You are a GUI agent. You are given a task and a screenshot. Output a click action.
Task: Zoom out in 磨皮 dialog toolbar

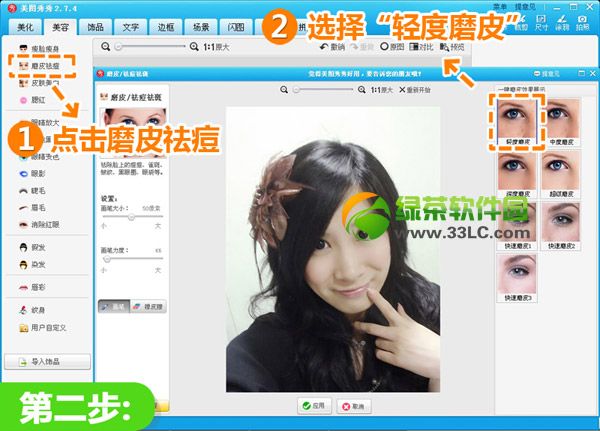tap(284, 90)
